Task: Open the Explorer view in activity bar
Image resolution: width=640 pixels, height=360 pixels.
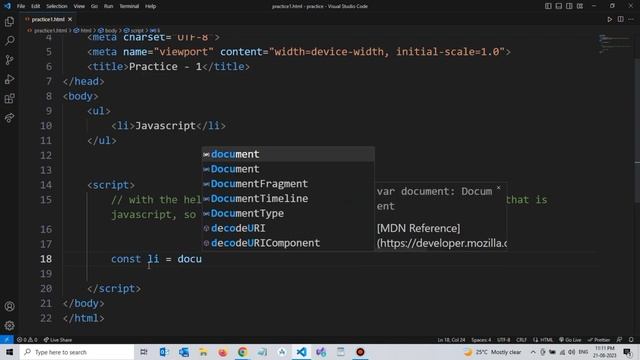Action: tap(9, 22)
